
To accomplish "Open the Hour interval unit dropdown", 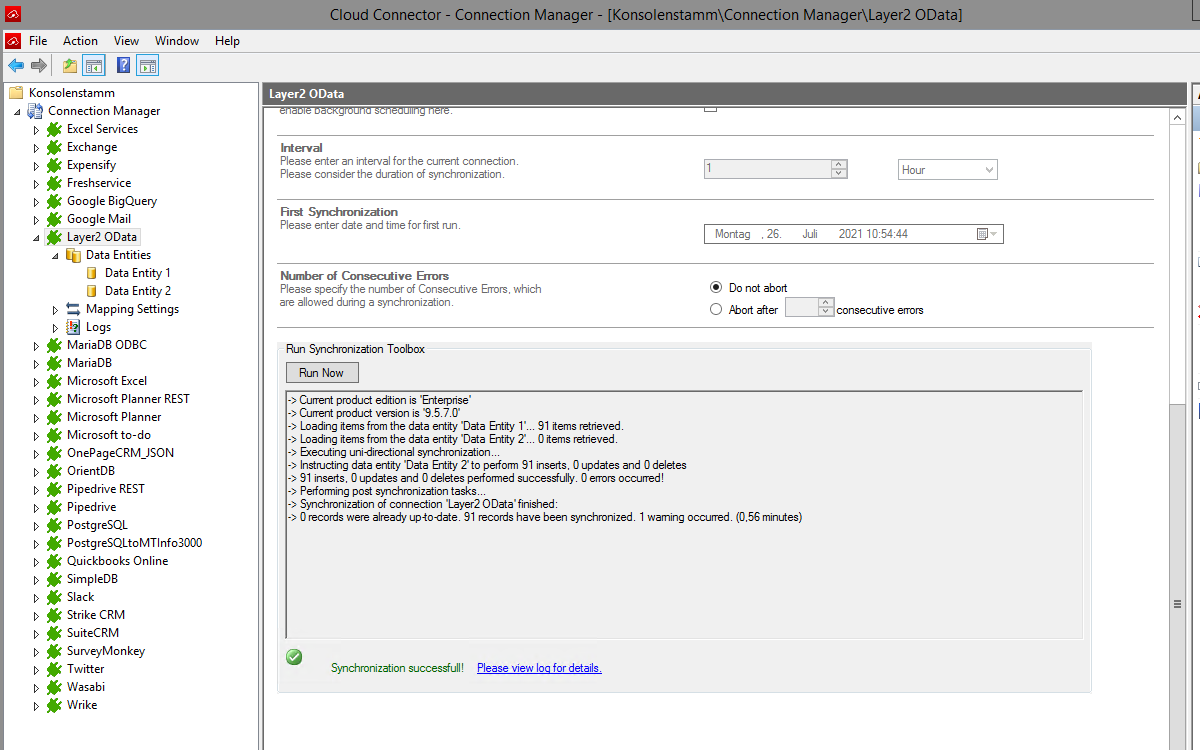I will coord(947,170).
